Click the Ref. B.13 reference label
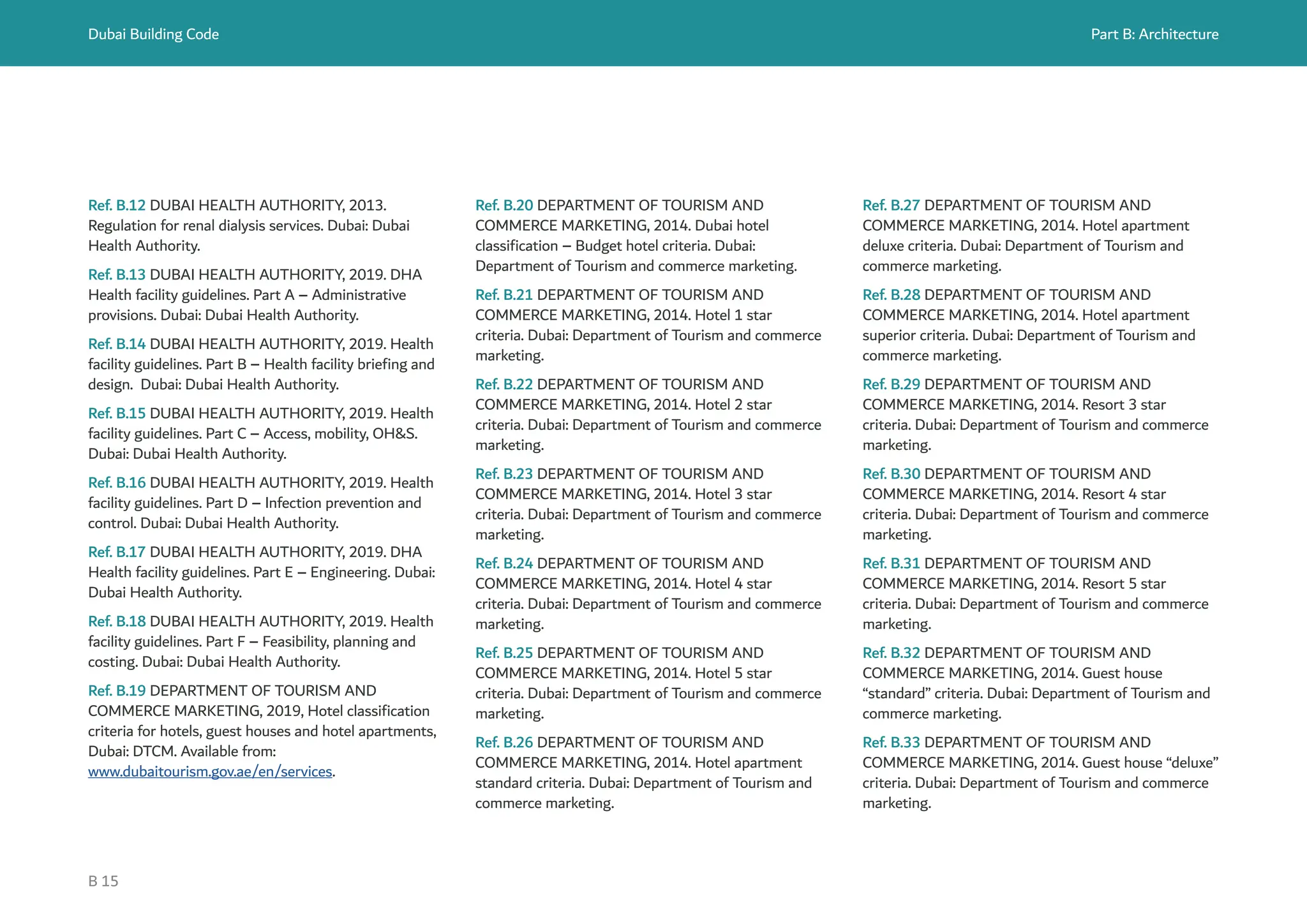1307x924 pixels. [x=117, y=275]
